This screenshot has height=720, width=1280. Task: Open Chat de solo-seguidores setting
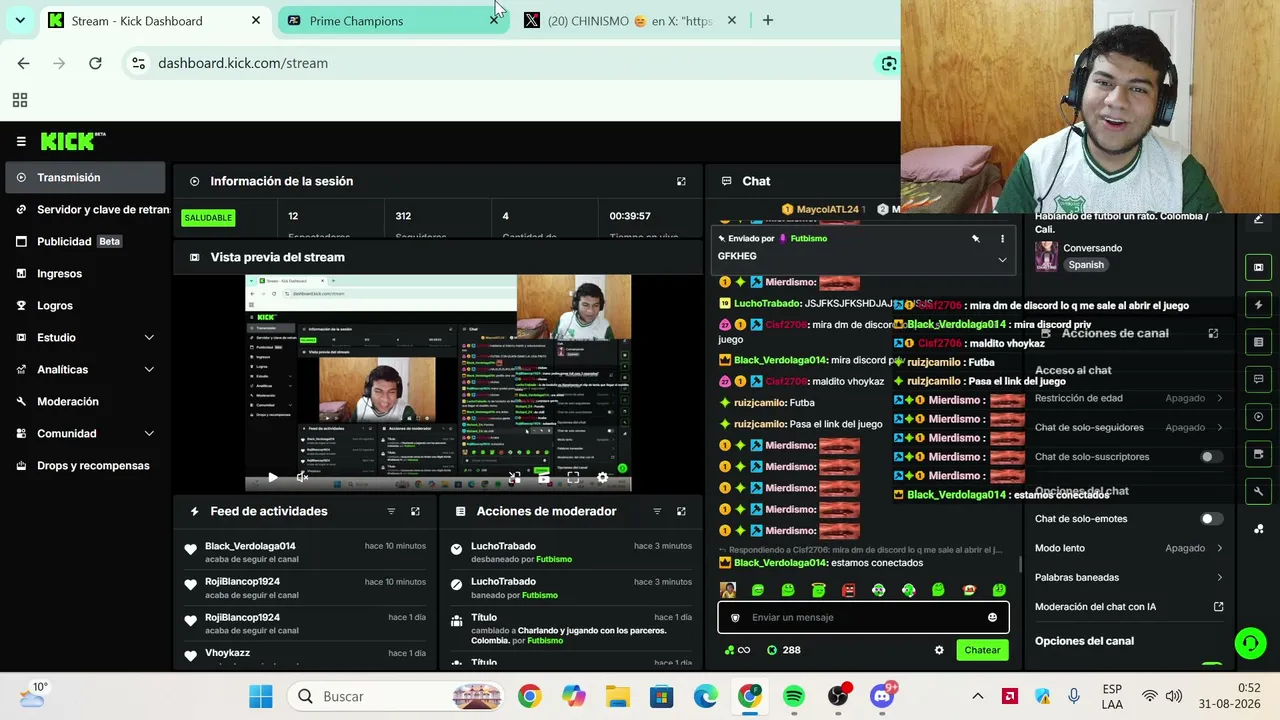1129,427
